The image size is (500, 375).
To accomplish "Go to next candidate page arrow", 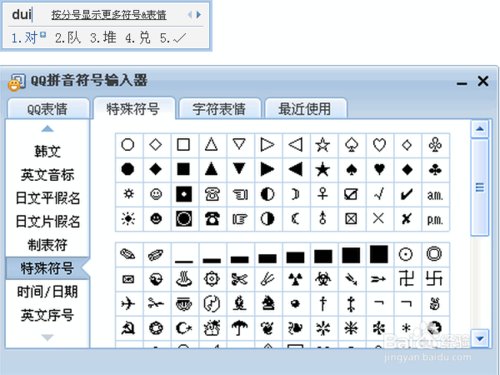I will pos(199,15).
